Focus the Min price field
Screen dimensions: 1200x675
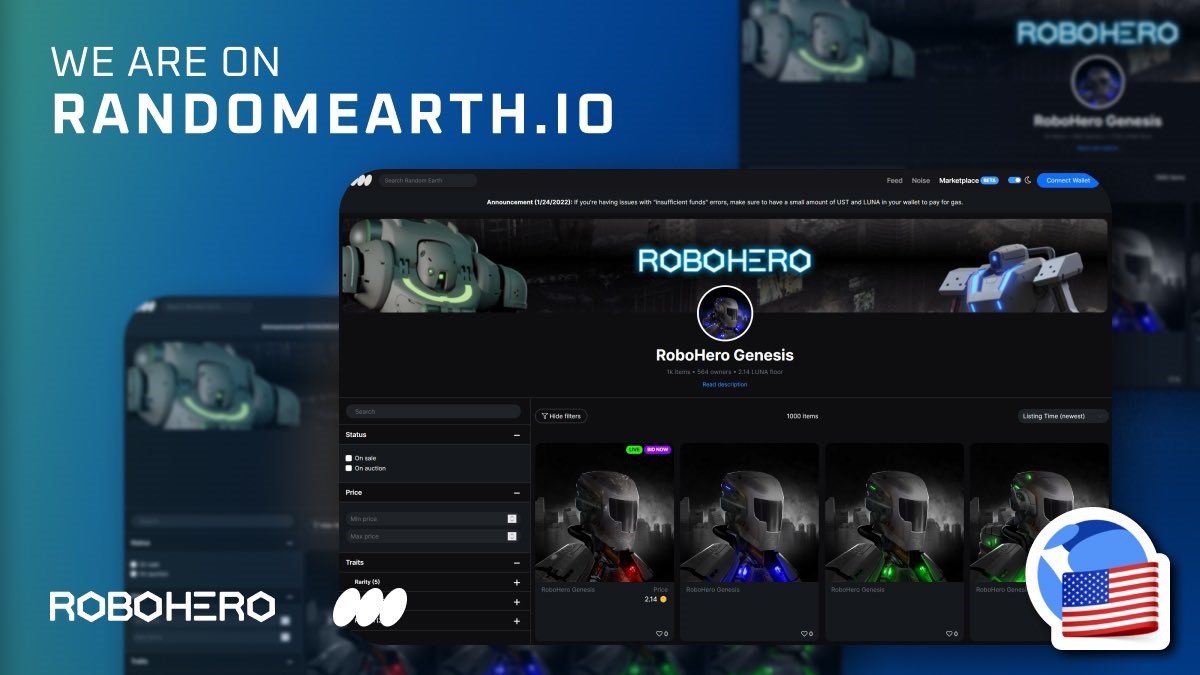(x=433, y=519)
